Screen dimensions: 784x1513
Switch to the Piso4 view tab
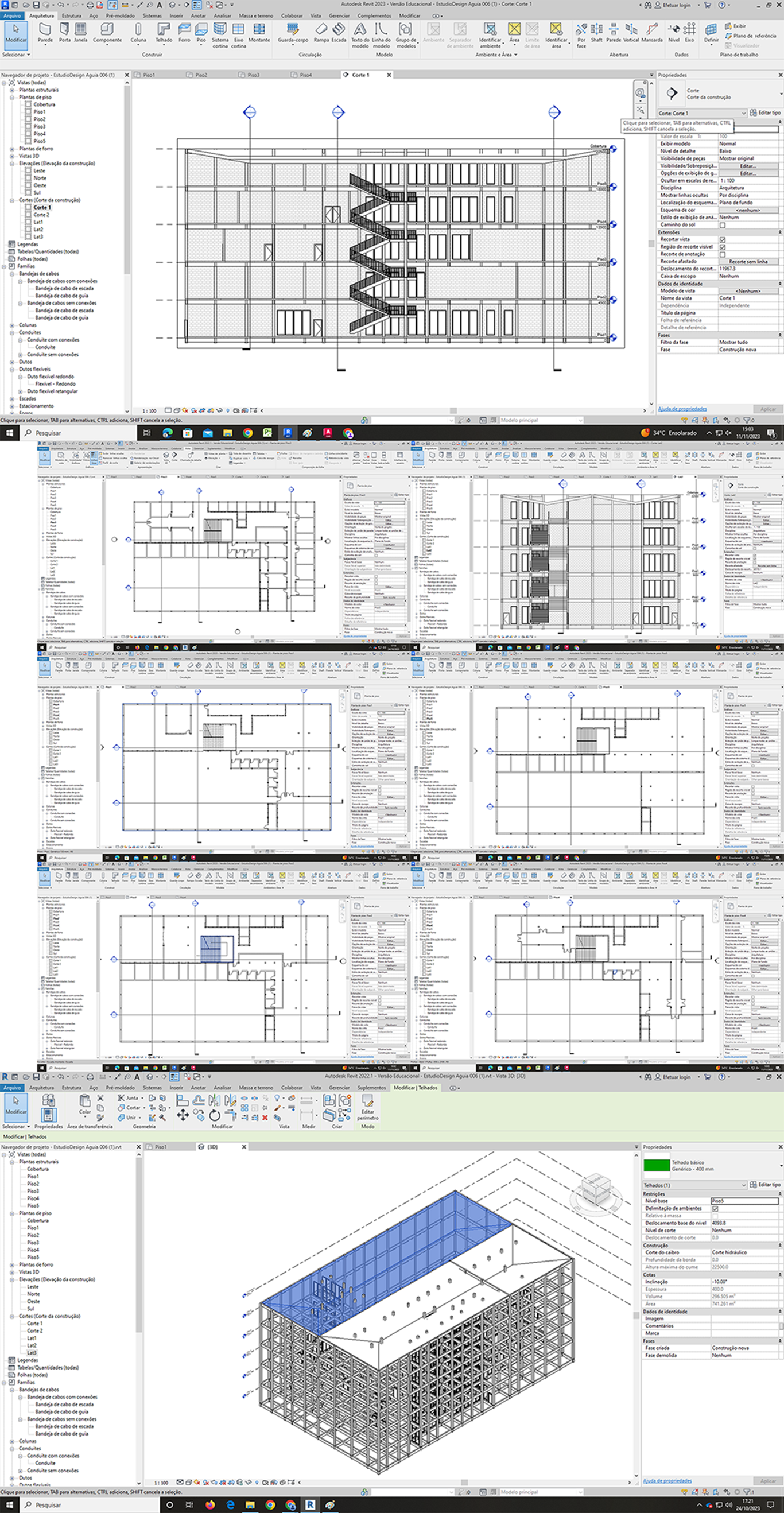click(305, 75)
